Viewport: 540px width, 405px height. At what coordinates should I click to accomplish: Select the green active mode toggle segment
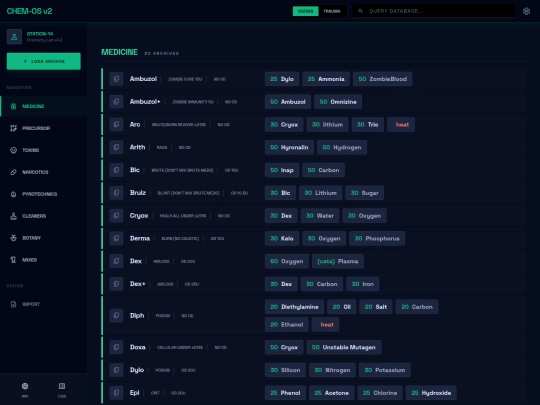[305, 11]
